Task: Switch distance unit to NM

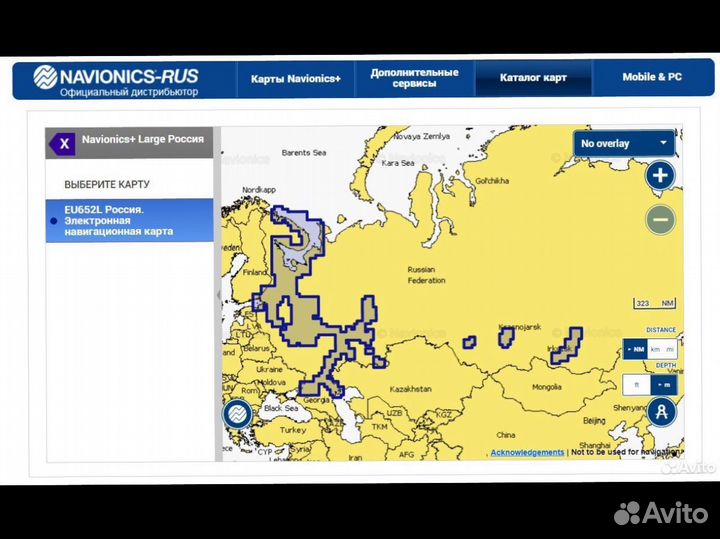Action: [636, 349]
